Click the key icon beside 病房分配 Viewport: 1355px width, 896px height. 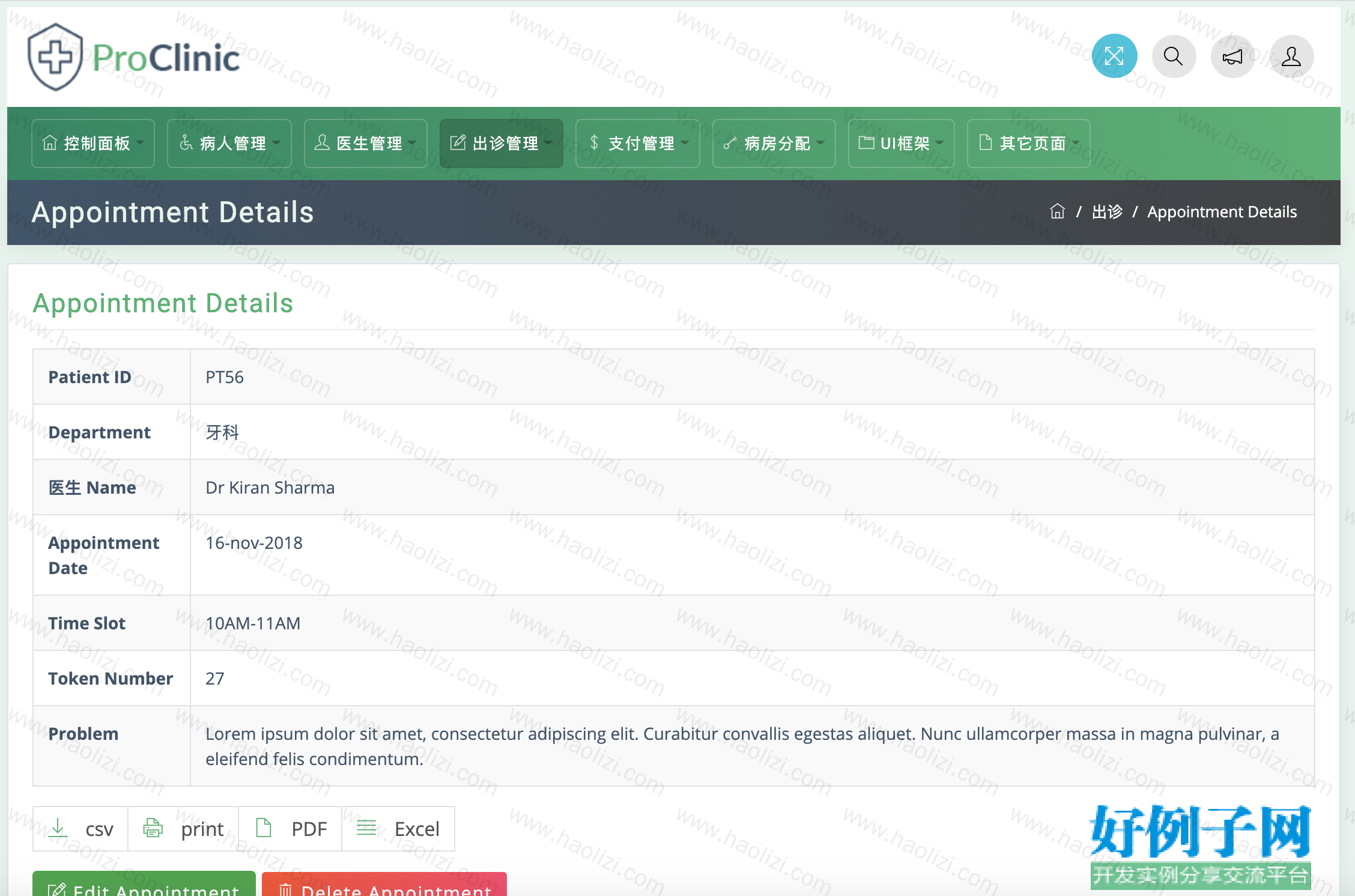click(x=730, y=143)
